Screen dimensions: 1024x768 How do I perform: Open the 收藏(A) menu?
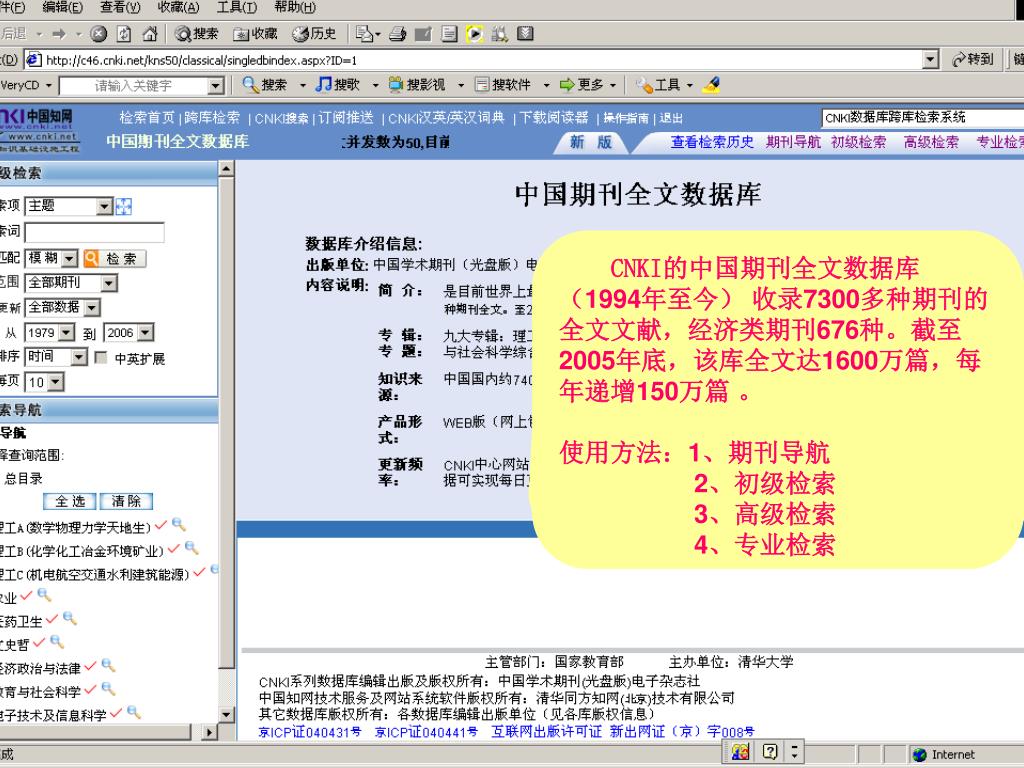(178, 7)
